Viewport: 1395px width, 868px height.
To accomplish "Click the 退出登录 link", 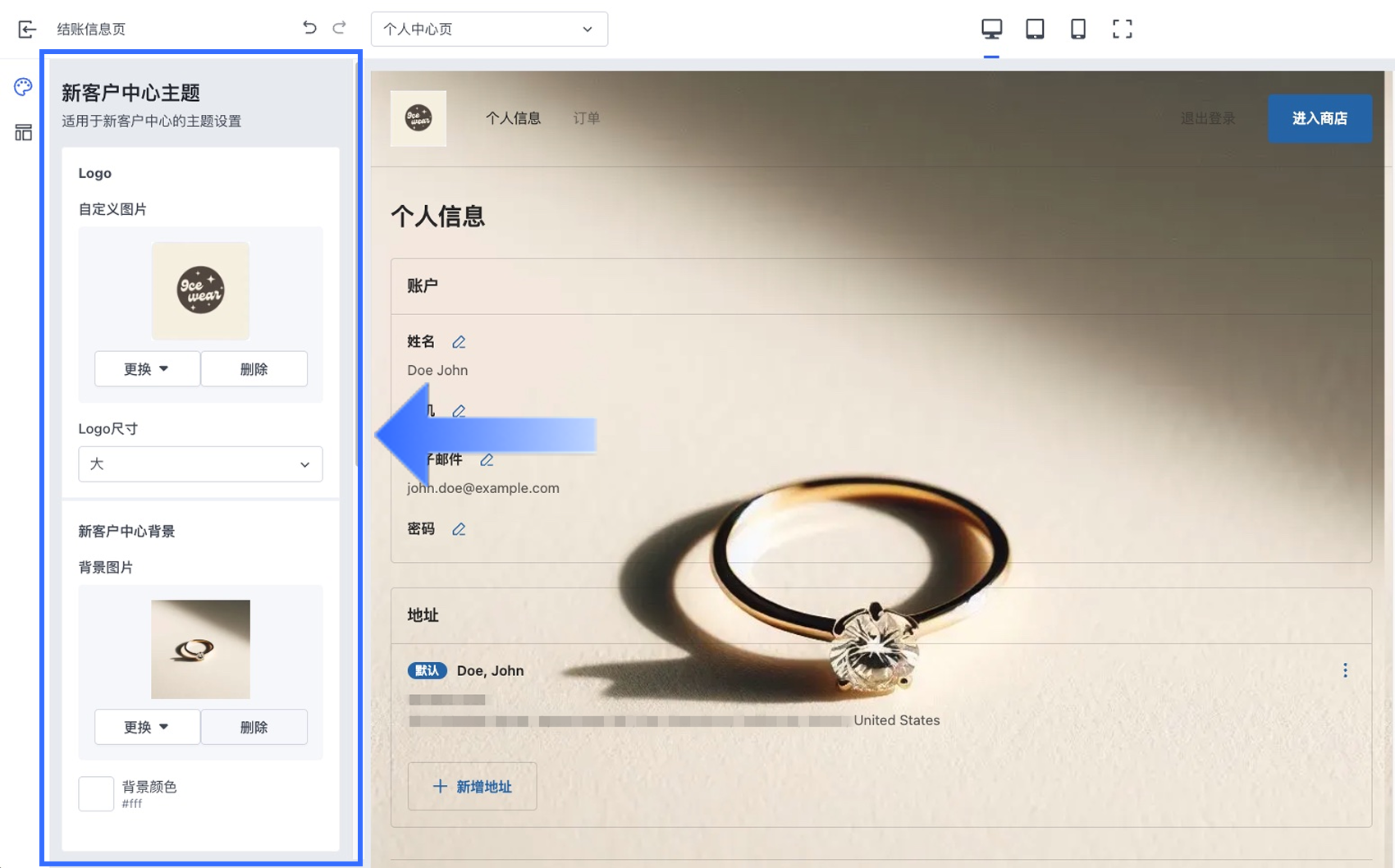I will 1208,118.
